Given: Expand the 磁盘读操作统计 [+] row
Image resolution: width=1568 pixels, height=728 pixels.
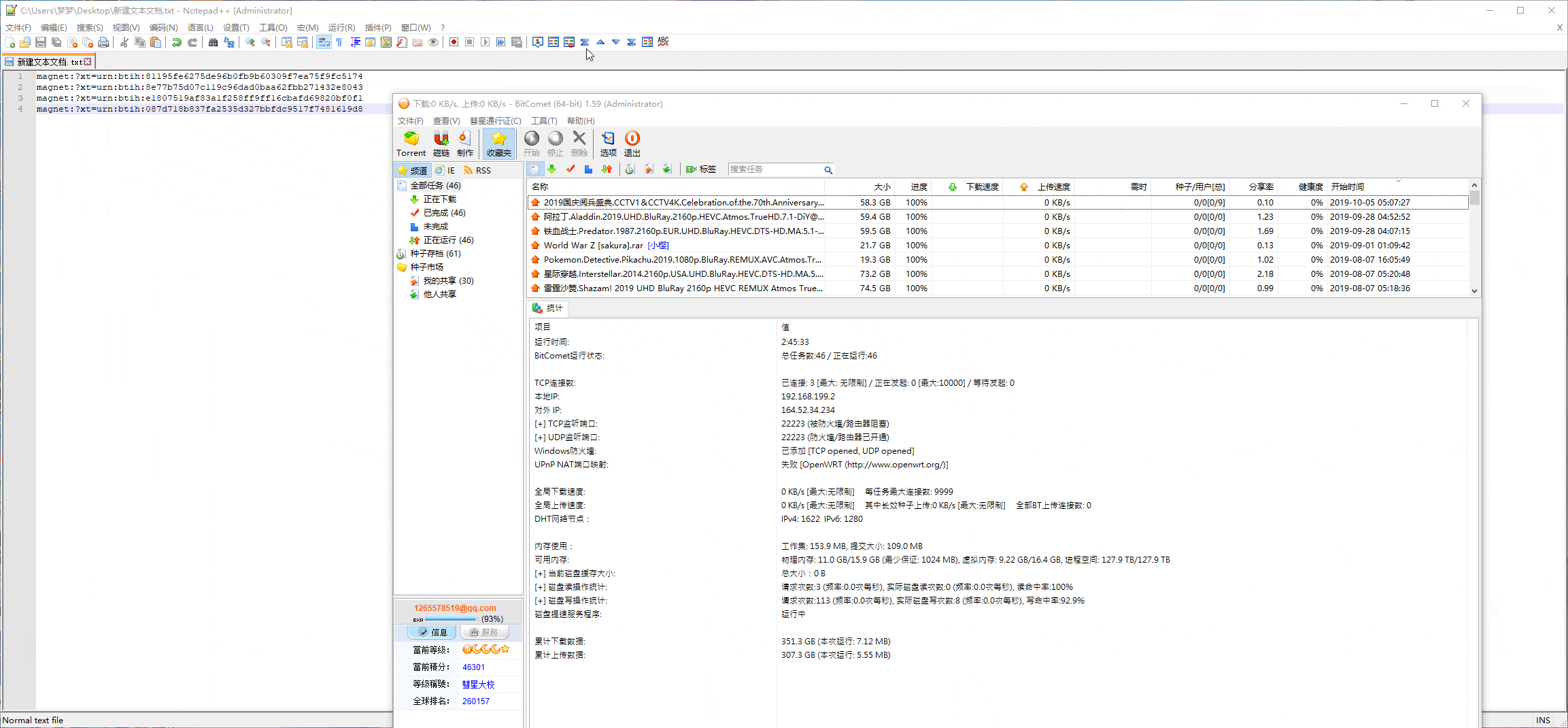Looking at the screenshot, I should click(539, 587).
